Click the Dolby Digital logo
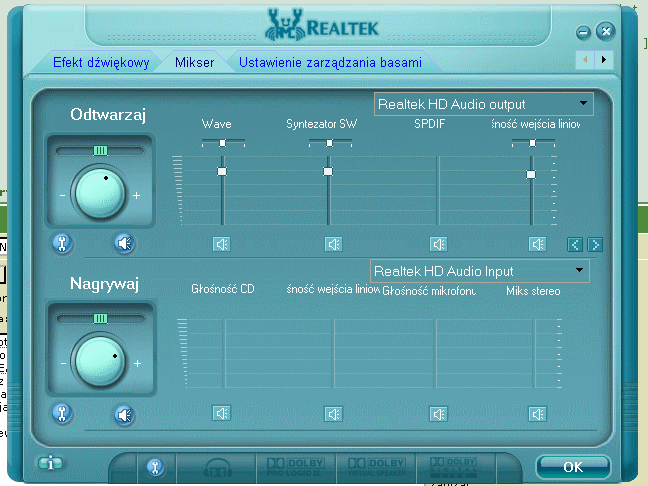 [x=453, y=467]
